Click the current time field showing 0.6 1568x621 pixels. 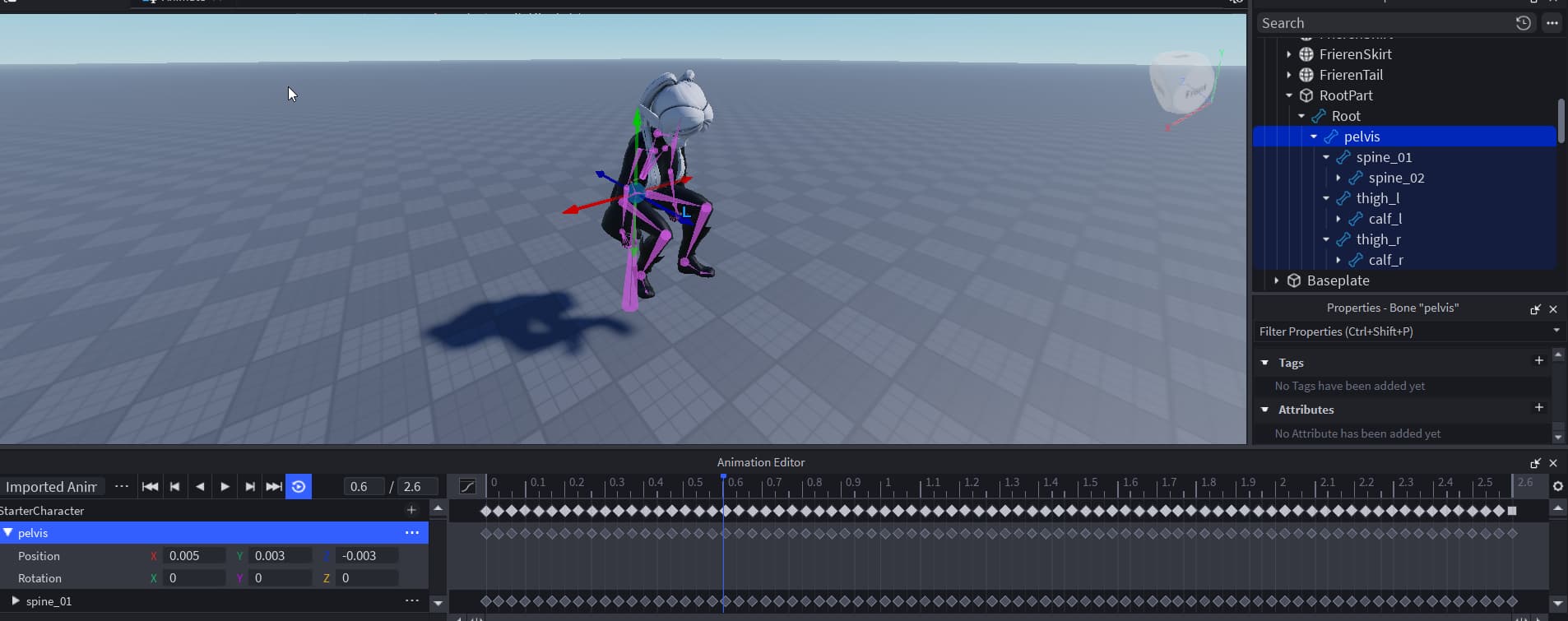tap(364, 487)
